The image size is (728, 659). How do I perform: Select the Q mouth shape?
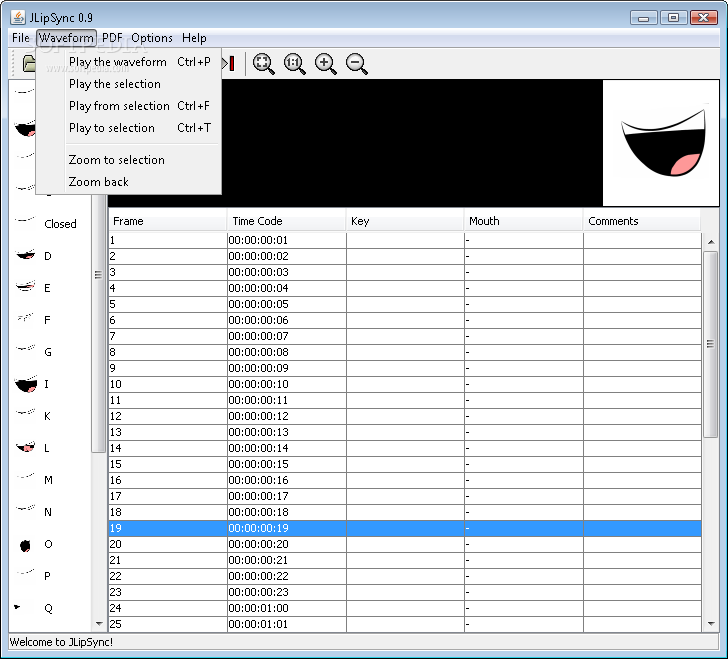click(33, 608)
